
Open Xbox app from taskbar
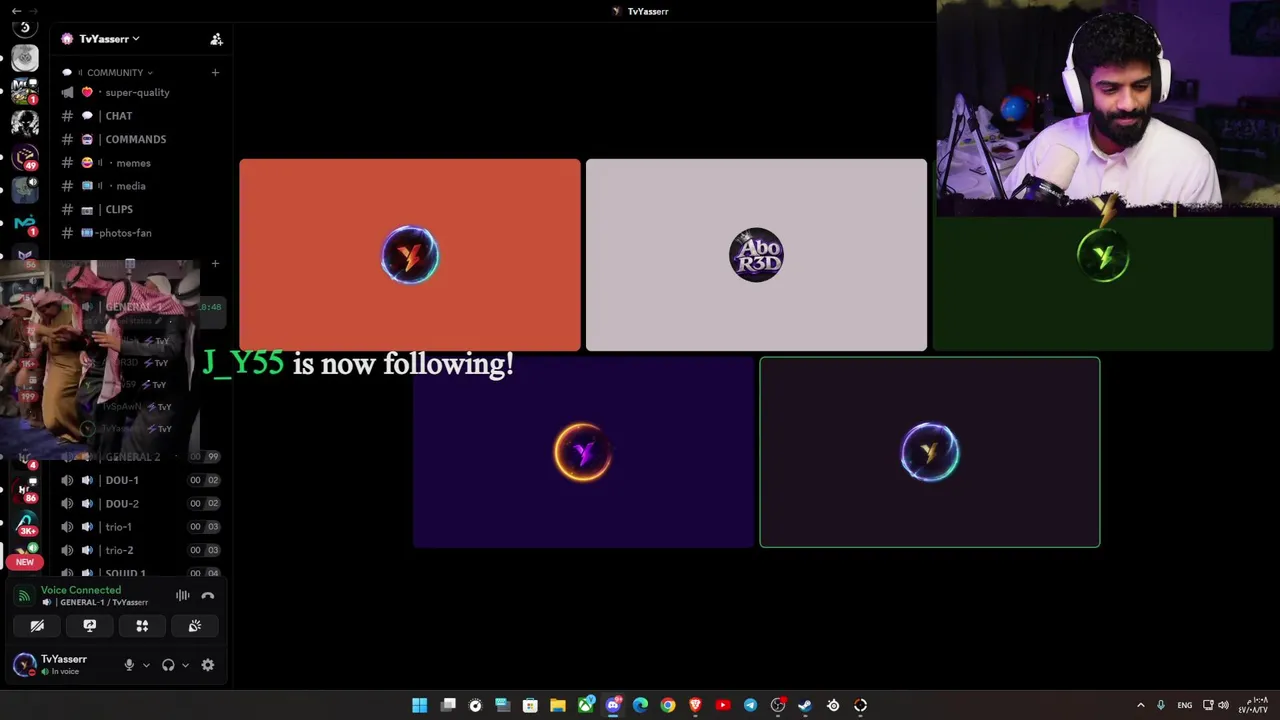(586, 706)
